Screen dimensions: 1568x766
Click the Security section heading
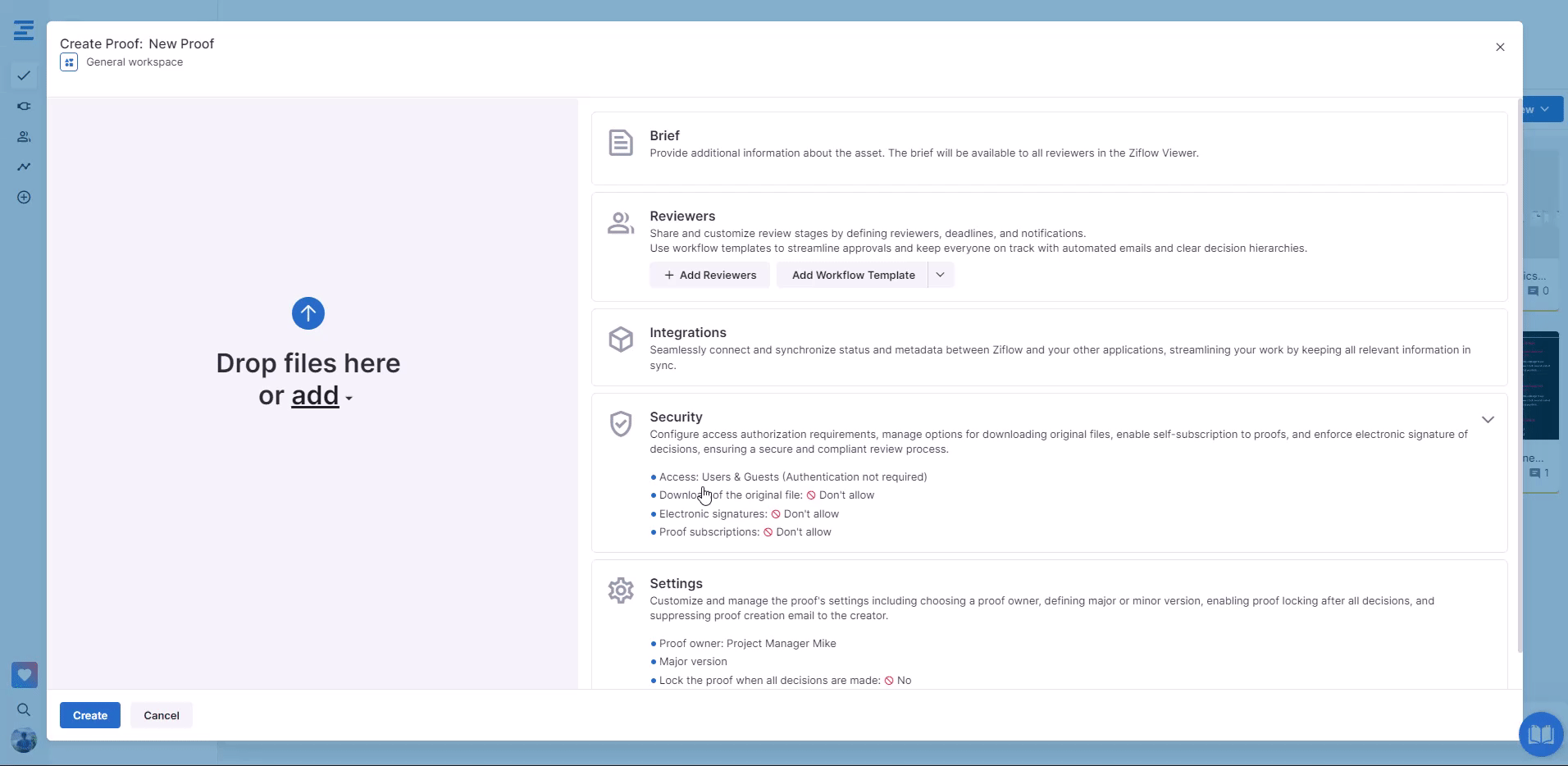pyautogui.click(x=677, y=417)
